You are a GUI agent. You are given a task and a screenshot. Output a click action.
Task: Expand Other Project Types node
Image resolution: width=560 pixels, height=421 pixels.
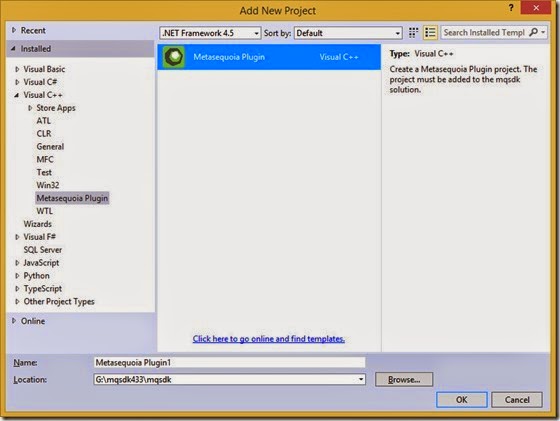point(17,301)
